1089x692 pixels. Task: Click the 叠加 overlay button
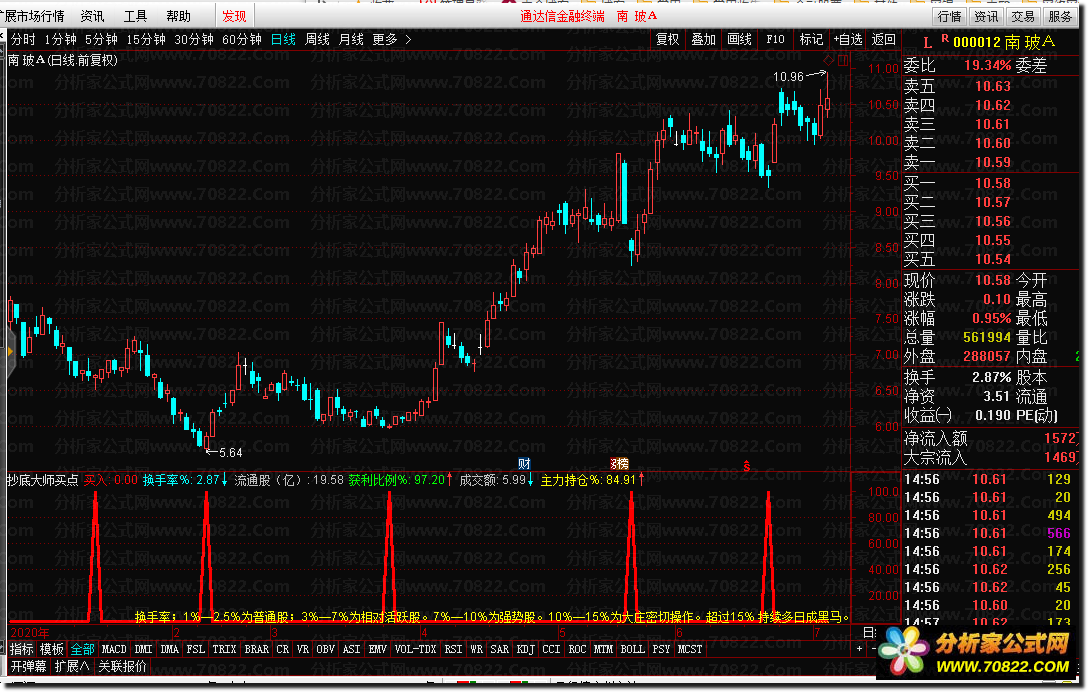coord(704,40)
